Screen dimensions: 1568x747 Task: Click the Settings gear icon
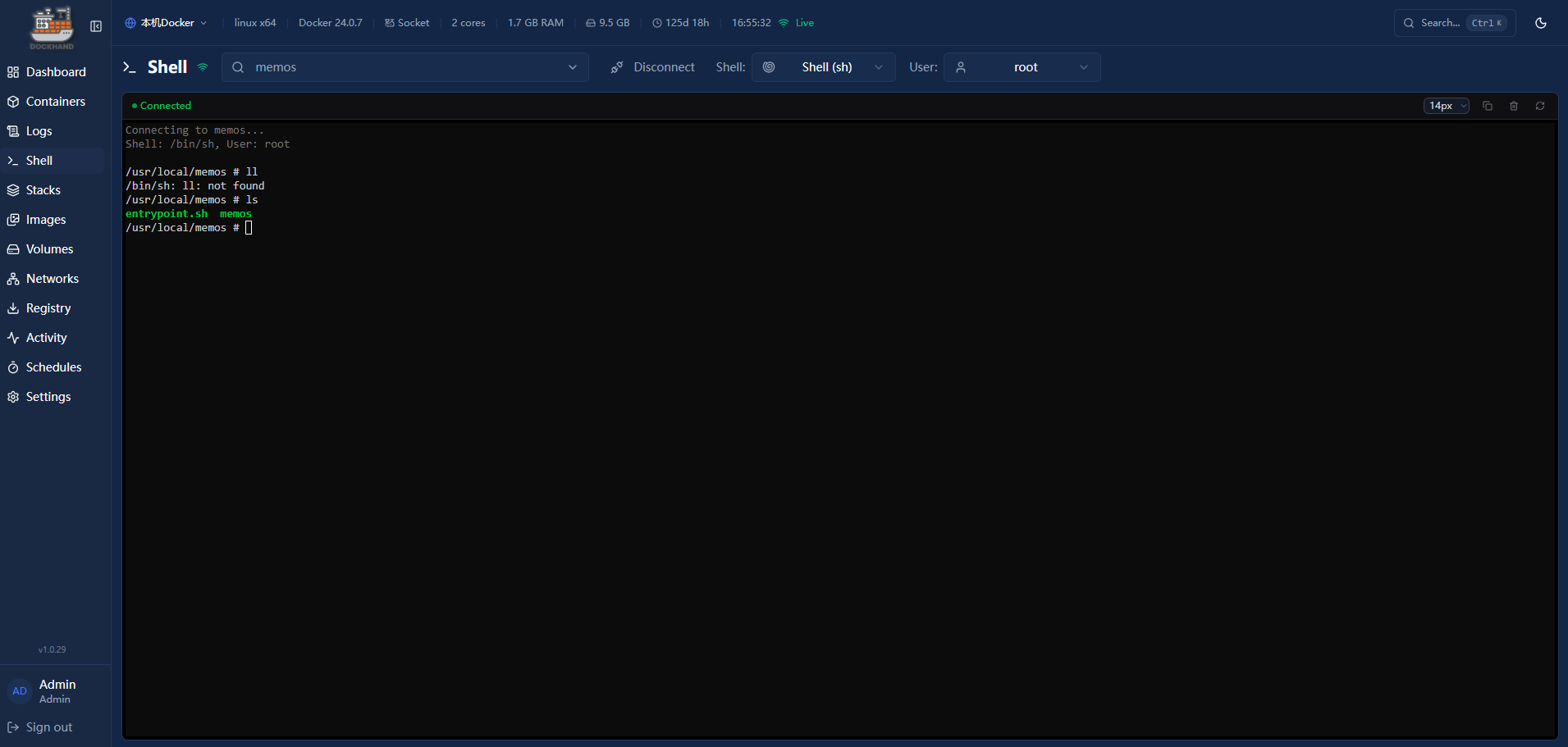[13, 397]
